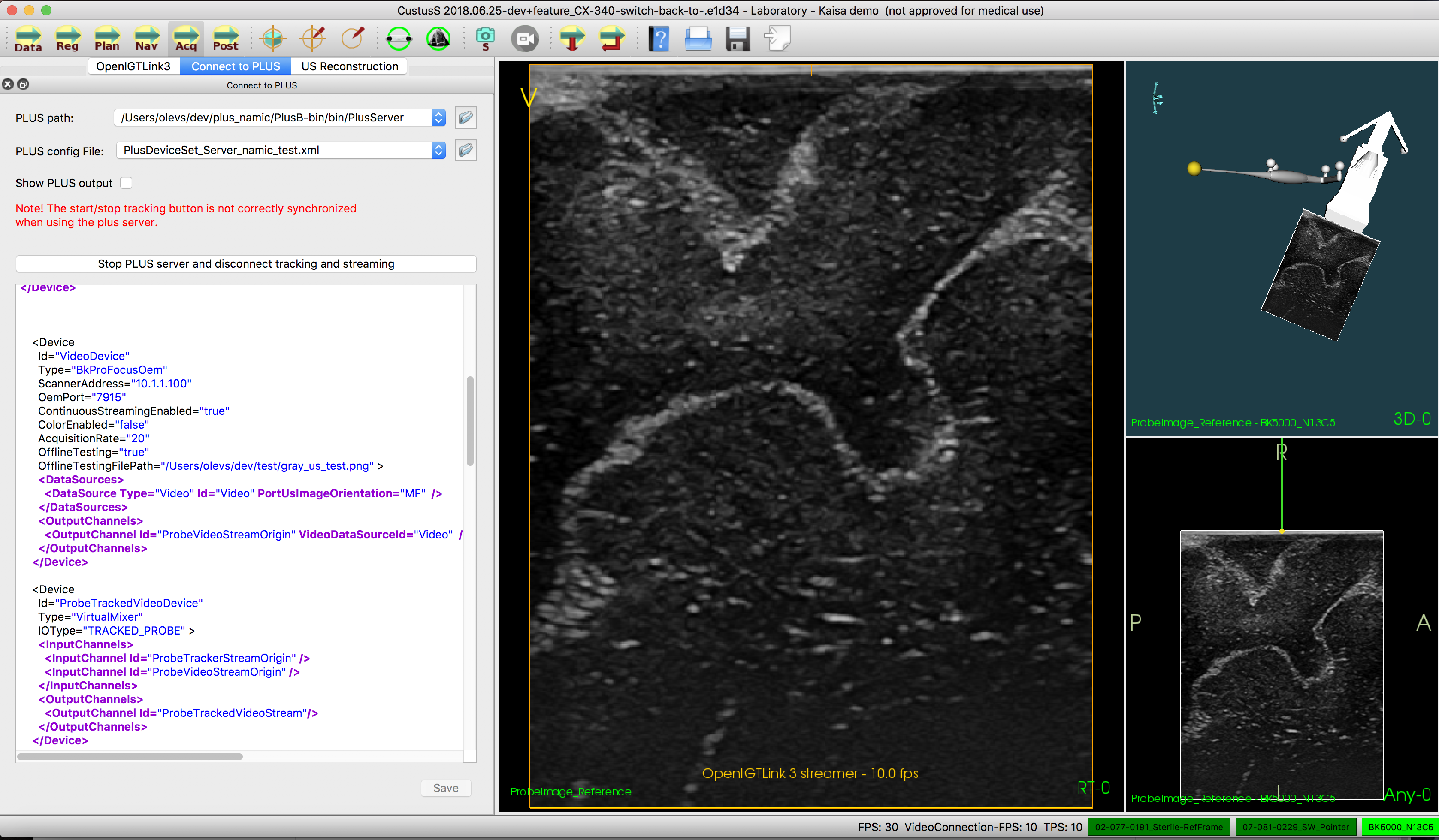Open the PLUS config File dropdown
Screen dimensions: 1439x840
tap(438, 150)
